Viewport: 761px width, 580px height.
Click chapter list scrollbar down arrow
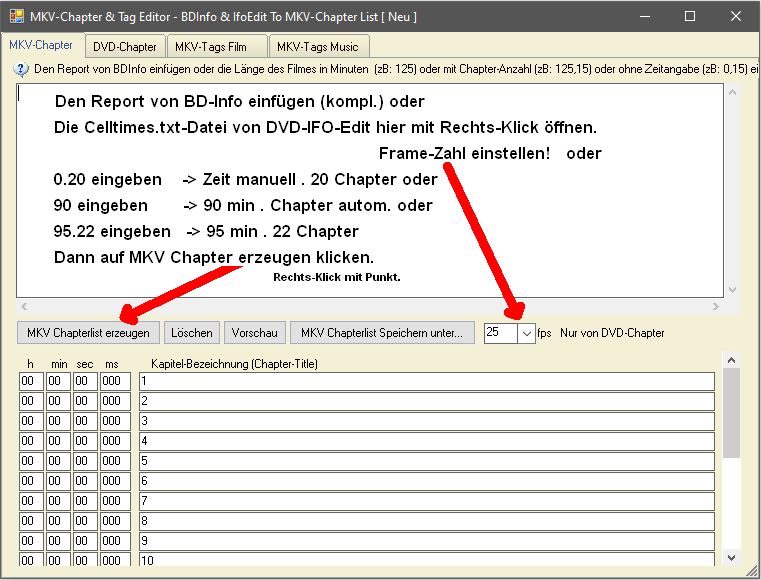click(731, 558)
